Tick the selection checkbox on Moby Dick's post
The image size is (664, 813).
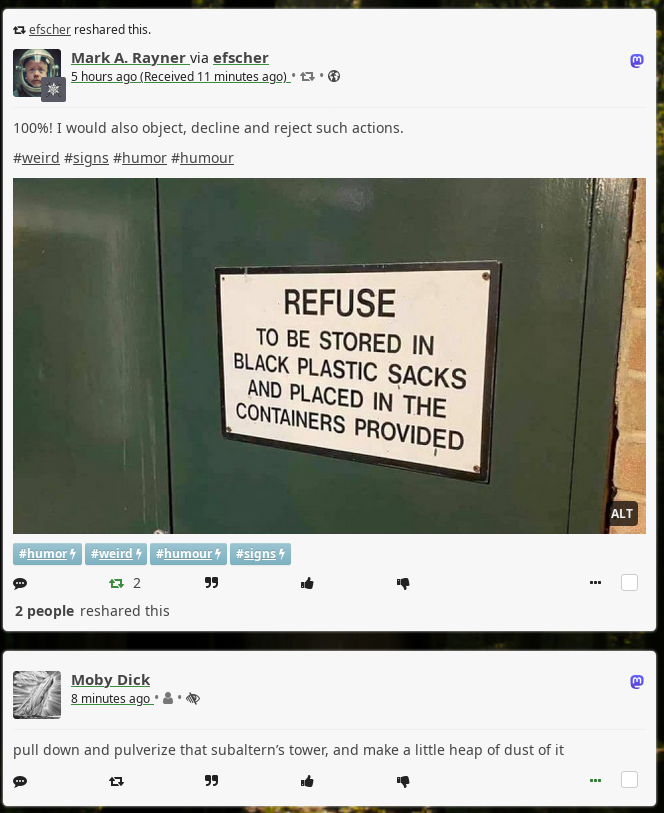point(629,780)
